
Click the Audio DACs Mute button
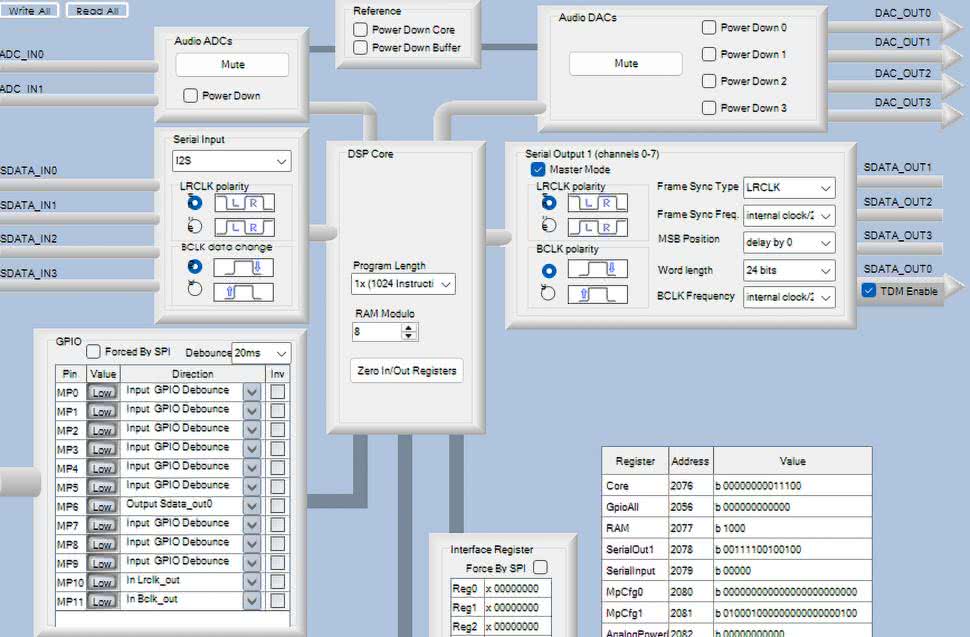click(626, 64)
